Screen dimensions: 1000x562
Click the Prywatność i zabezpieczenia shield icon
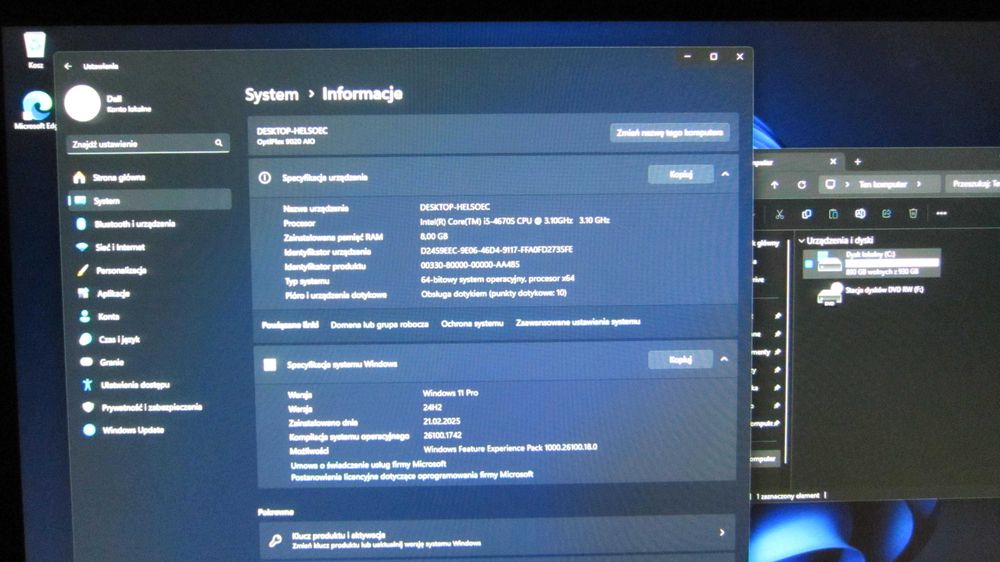88,407
